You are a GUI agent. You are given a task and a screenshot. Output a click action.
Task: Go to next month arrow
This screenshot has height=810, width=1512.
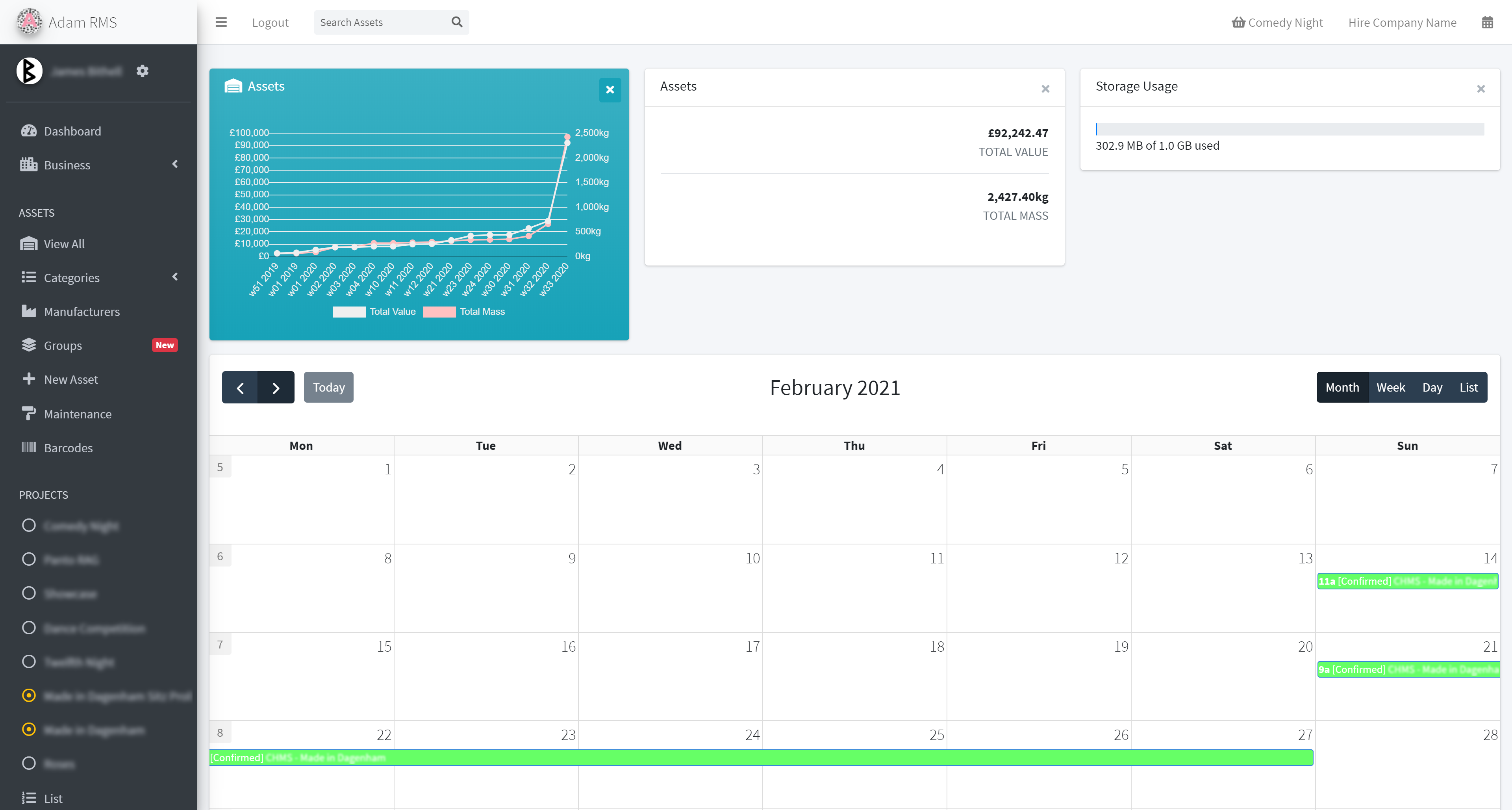coord(276,387)
